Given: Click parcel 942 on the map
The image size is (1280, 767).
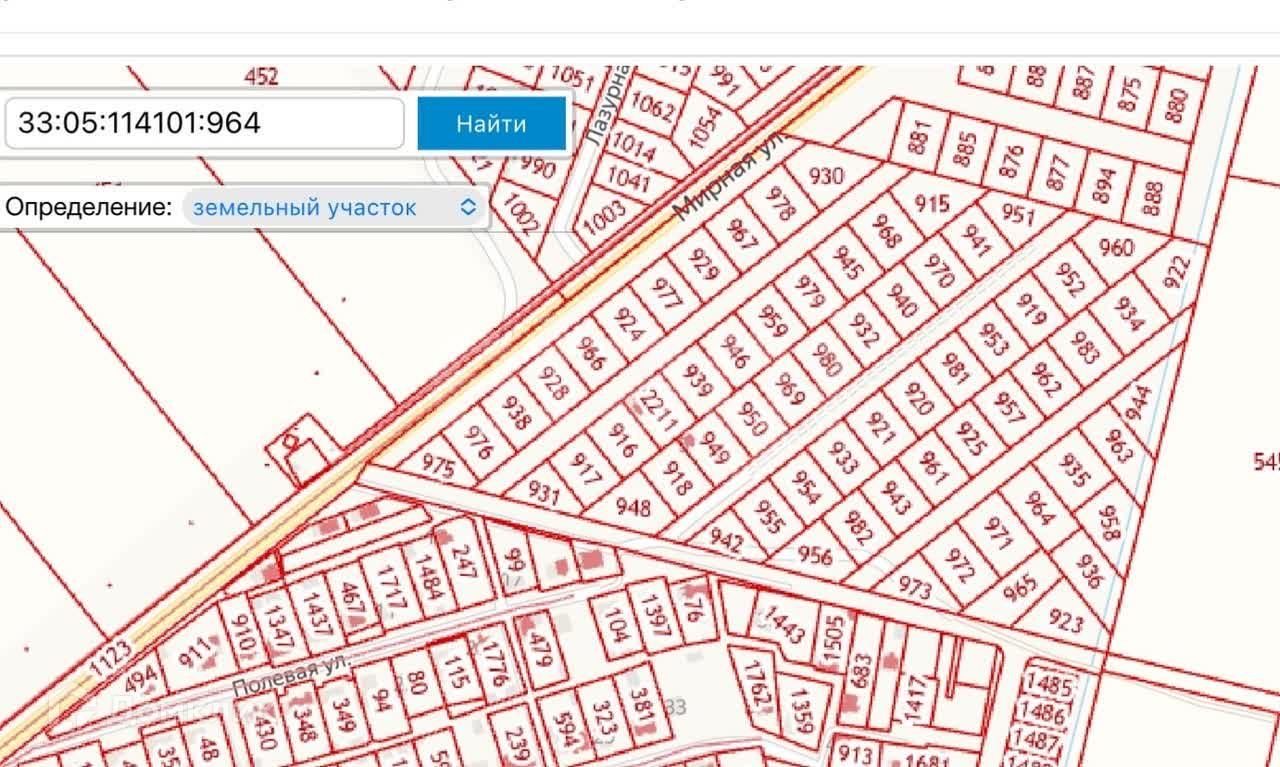Looking at the screenshot, I should click(x=726, y=540).
